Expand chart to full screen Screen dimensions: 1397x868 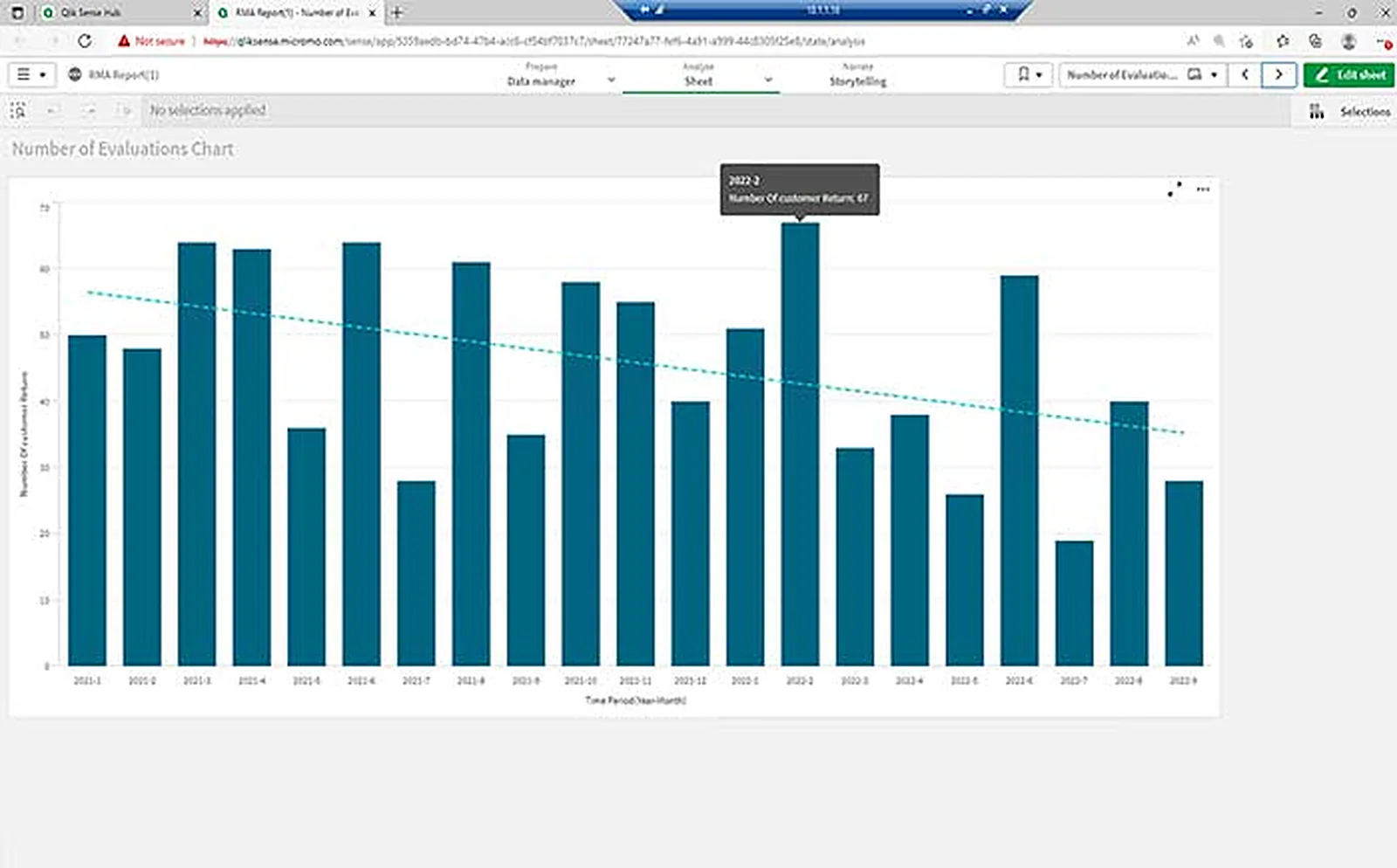[x=1174, y=189]
